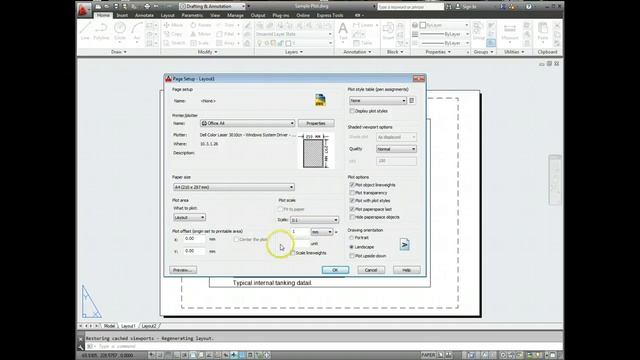
Task: Click Cancel in the Page Setup dialog
Action: point(371,270)
